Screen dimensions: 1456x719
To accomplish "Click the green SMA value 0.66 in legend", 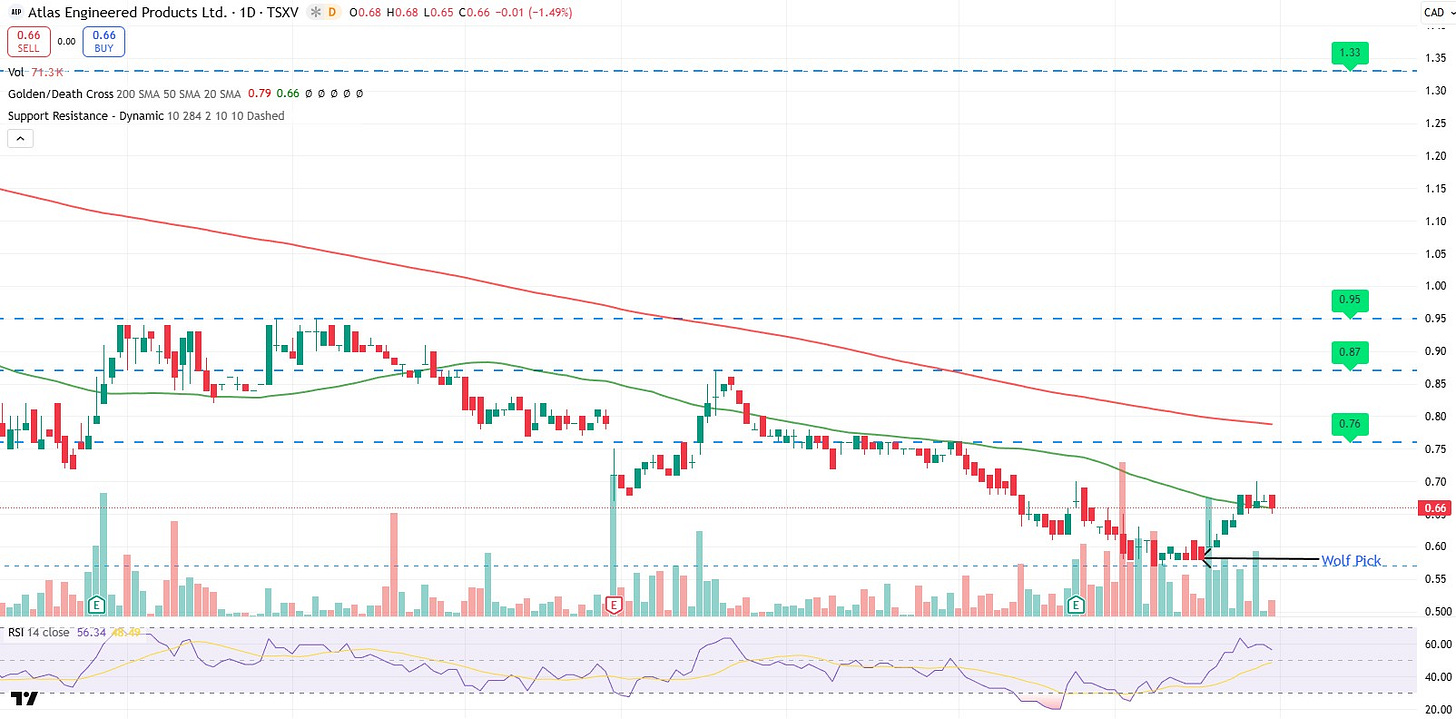I will click(287, 93).
